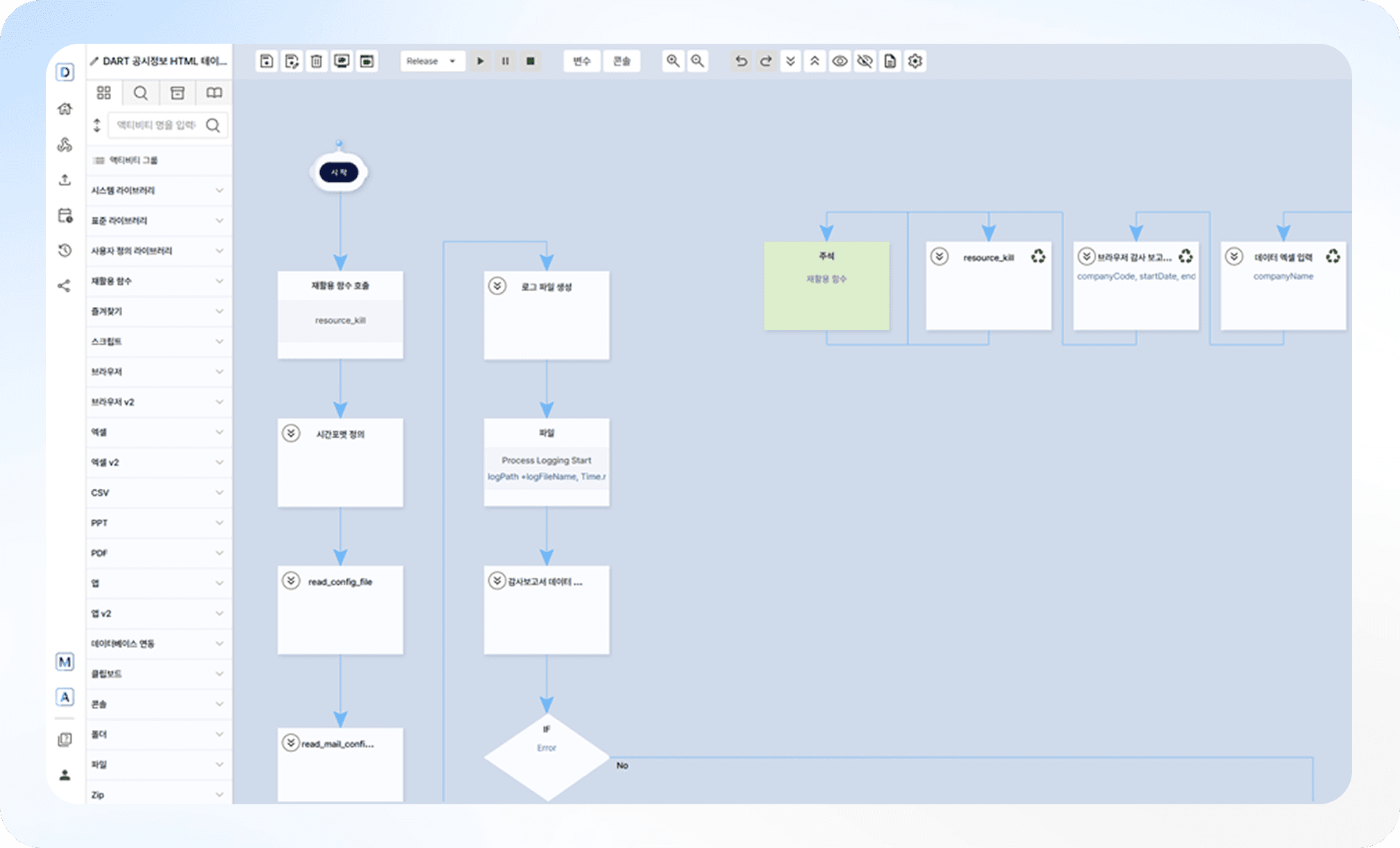Click the magnifier in activity search box
1400x848 pixels.
(213, 125)
